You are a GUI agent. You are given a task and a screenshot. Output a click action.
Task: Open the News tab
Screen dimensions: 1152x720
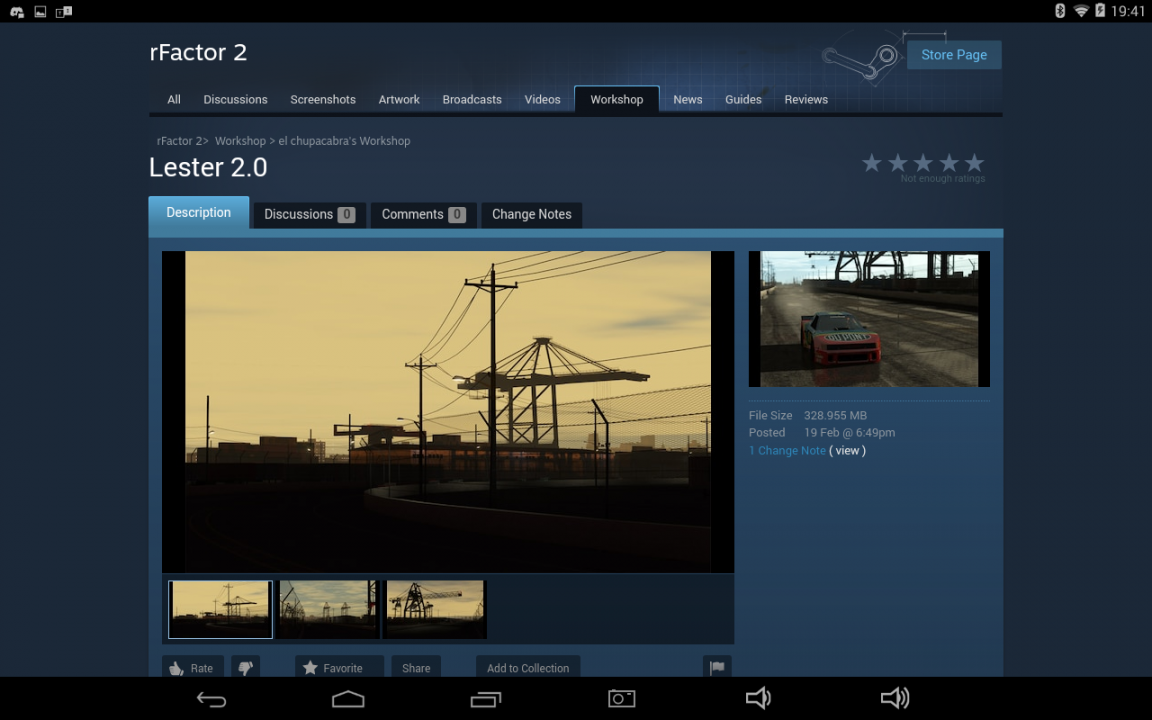pyautogui.click(x=688, y=99)
